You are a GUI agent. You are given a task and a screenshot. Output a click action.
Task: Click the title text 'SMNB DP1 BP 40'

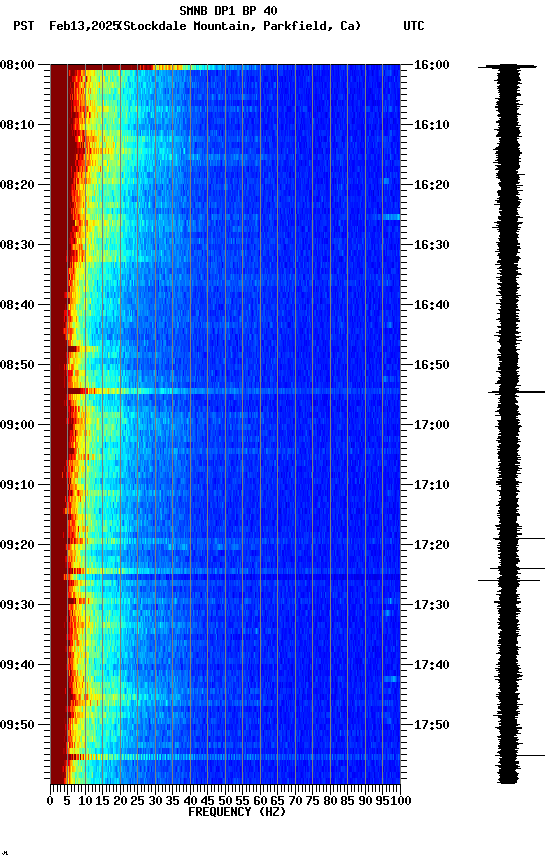point(228,10)
